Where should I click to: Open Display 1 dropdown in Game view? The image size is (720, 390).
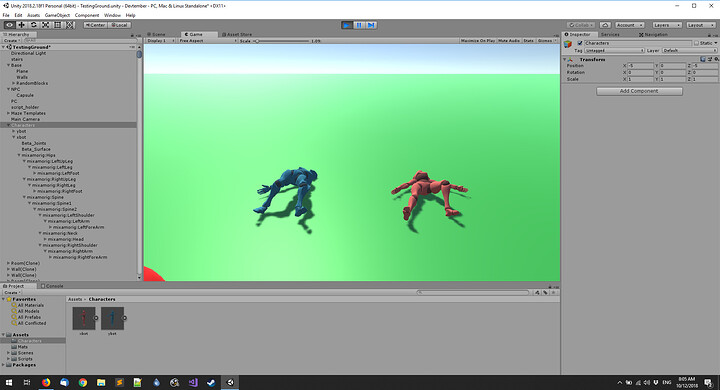[x=160, y=40]
